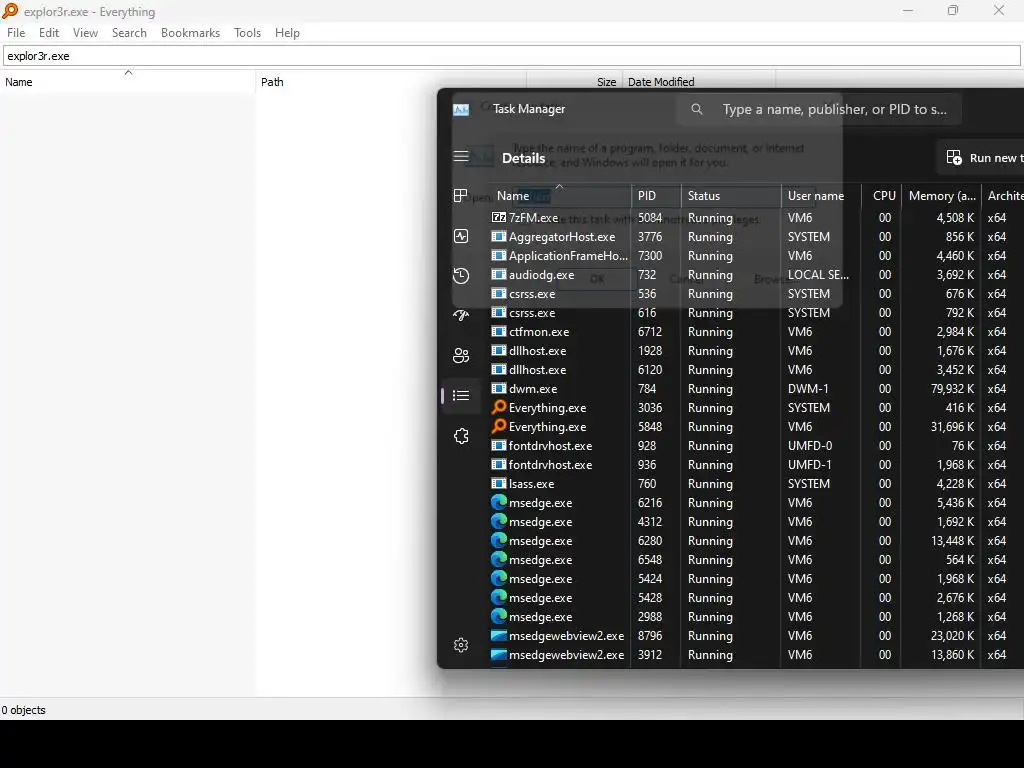Screen dimensions: 1024x768
Task: Click the msedge.exe icon for PID 2988
Action: tap(499, 616)
